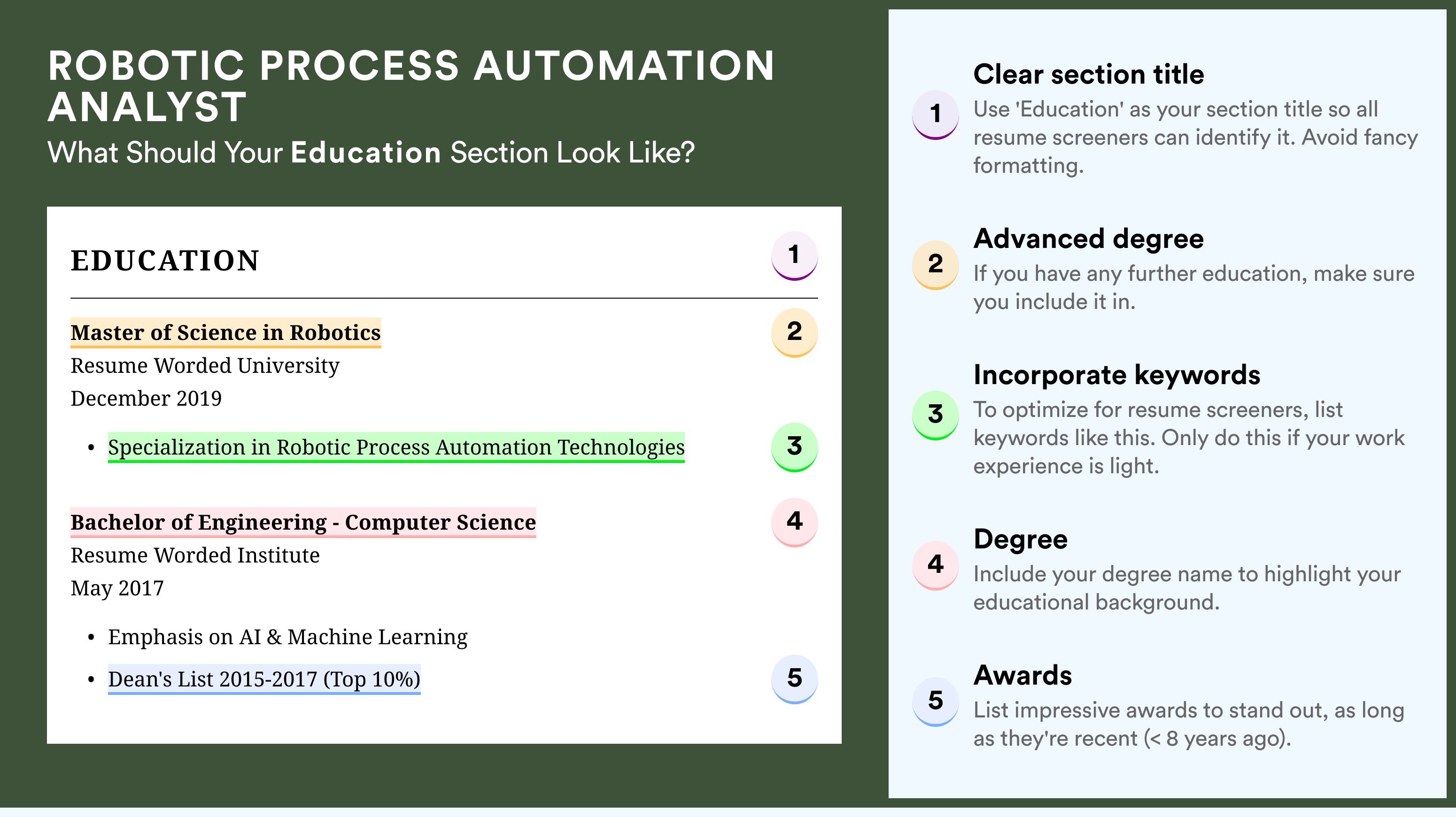Click the green number 3 badge beside Specialization line

(794, 447)
